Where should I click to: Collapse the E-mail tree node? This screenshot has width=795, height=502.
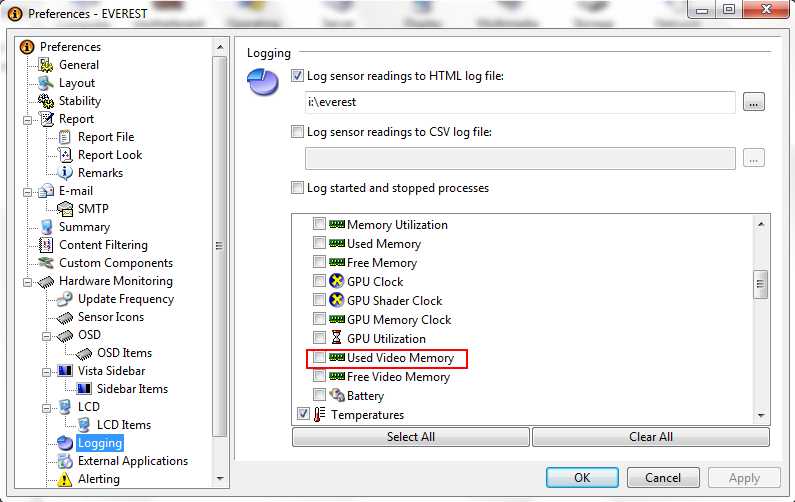point(27,193)
